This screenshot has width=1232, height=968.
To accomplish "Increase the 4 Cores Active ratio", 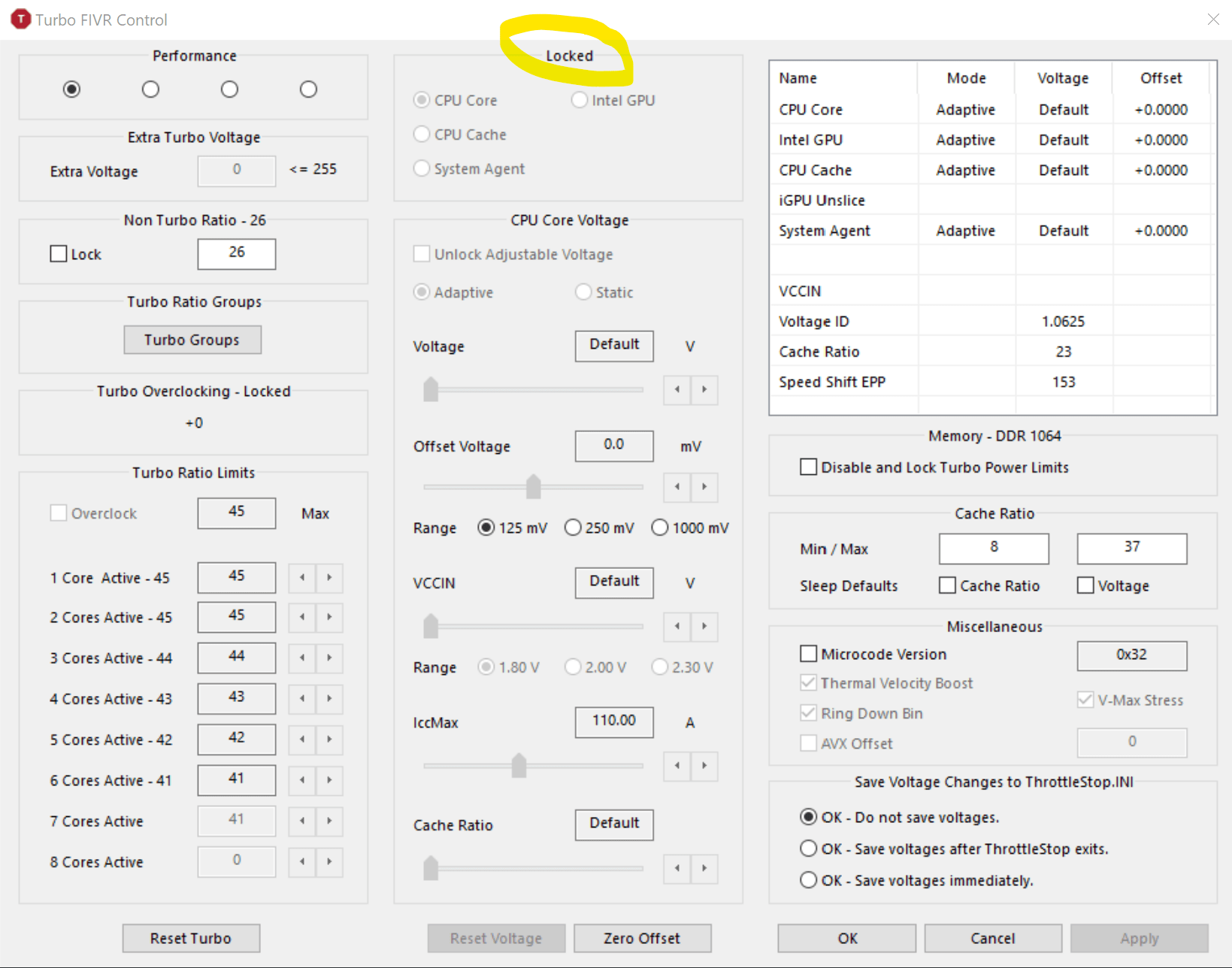I will pyautogui.click(x=329, y=698).
